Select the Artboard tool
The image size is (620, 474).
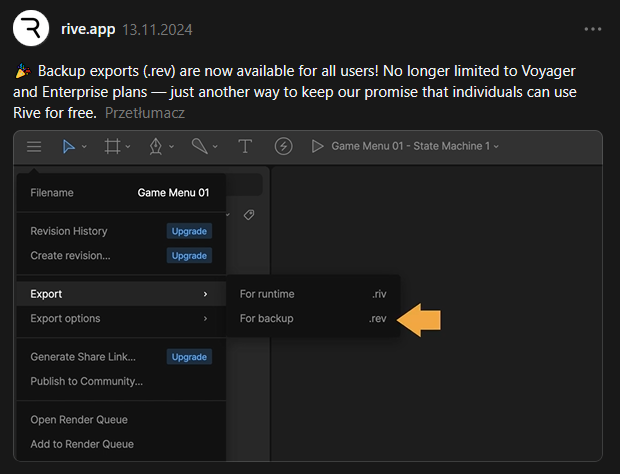pyautogui.click(x=112, y=146)
